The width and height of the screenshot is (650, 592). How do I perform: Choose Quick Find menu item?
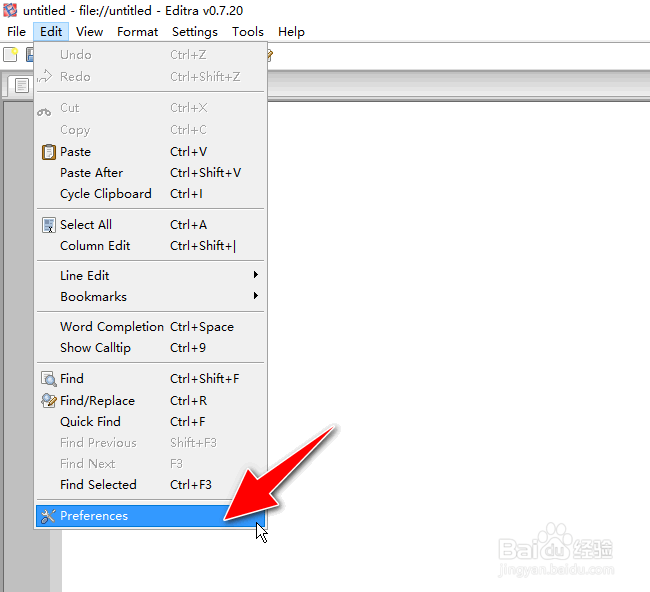[150, 422]
